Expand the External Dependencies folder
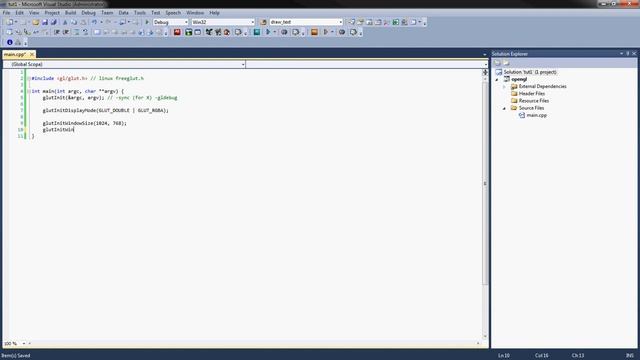The width and height of the screenshot is (640, 360). click(504, 87)
